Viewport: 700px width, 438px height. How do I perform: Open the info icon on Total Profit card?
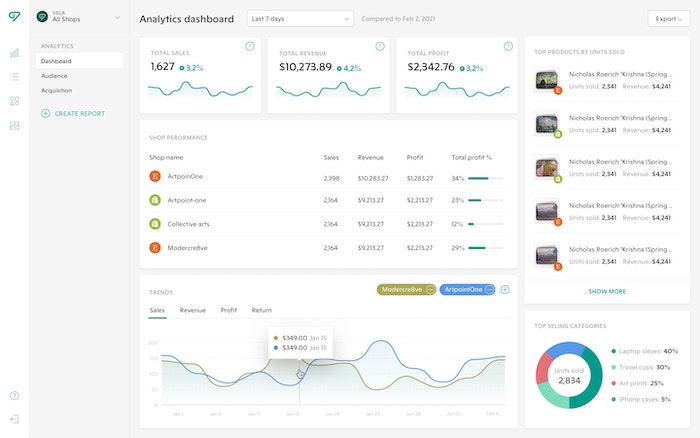click(508, 46)
